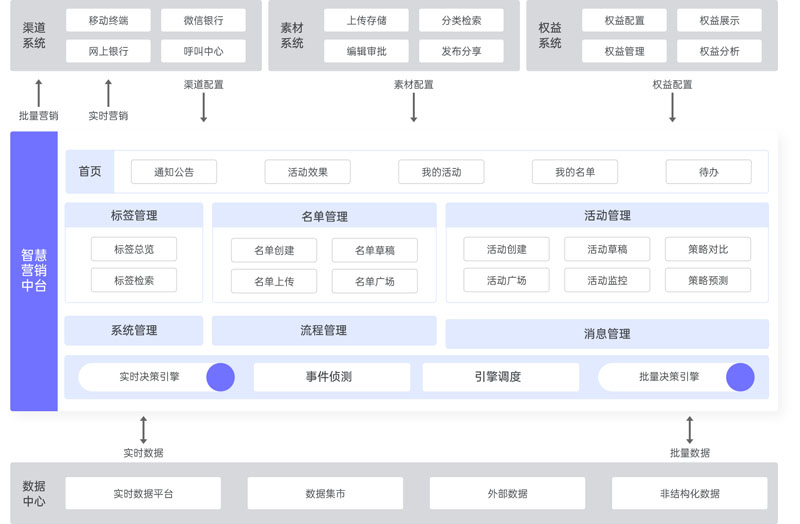800x524 pixels.
Task: Select the 标签管理 section header
Action: 134,215
